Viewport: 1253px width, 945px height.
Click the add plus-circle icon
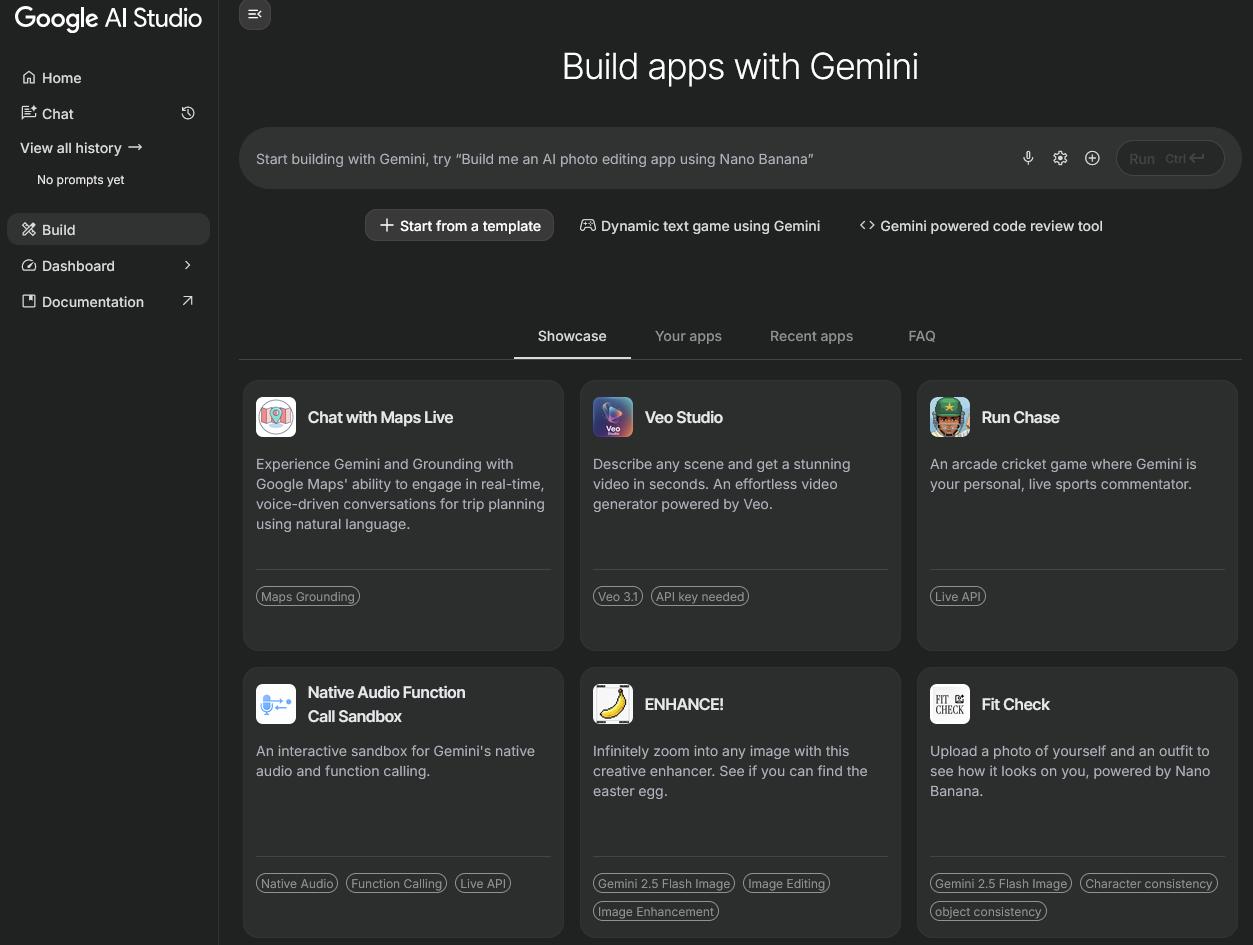coord(1092,158)
